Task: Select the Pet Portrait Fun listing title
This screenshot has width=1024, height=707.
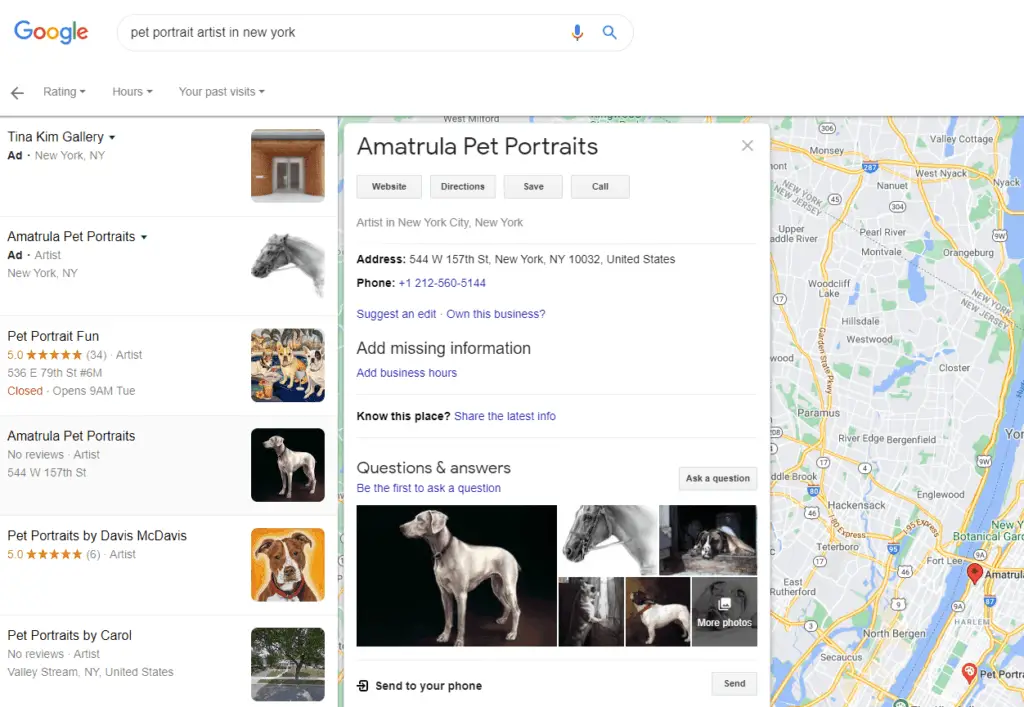Action: click(x=53, y=336)
